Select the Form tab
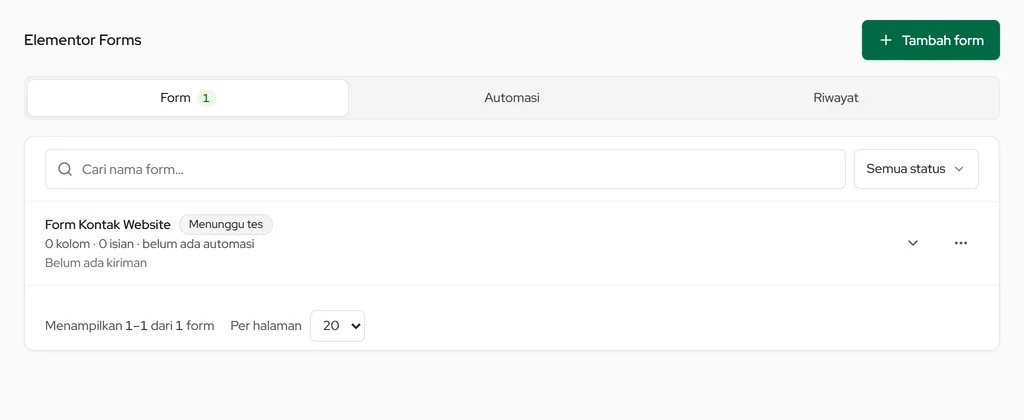1024x420 pixels. click(x=188, y=98)
